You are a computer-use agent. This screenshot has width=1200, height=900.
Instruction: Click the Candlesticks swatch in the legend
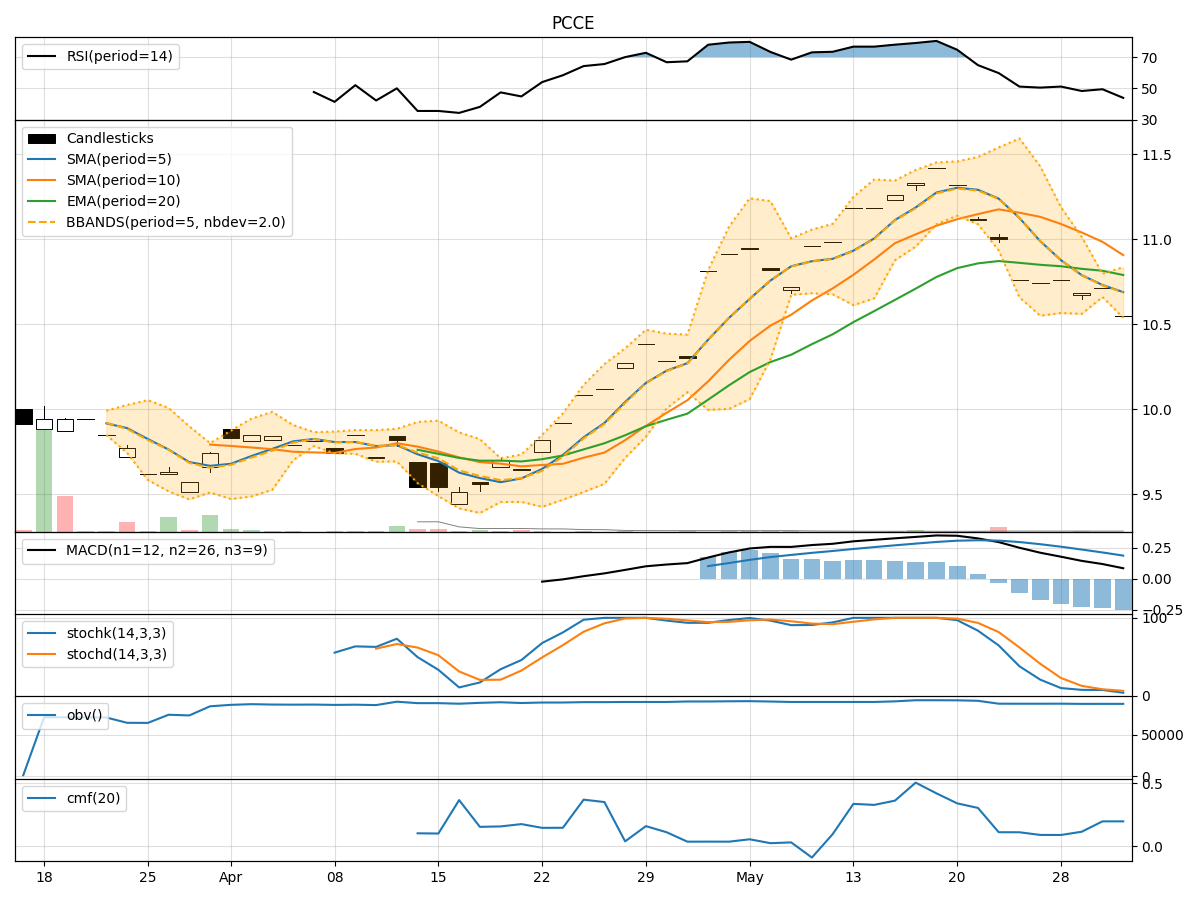click(42, 137)
